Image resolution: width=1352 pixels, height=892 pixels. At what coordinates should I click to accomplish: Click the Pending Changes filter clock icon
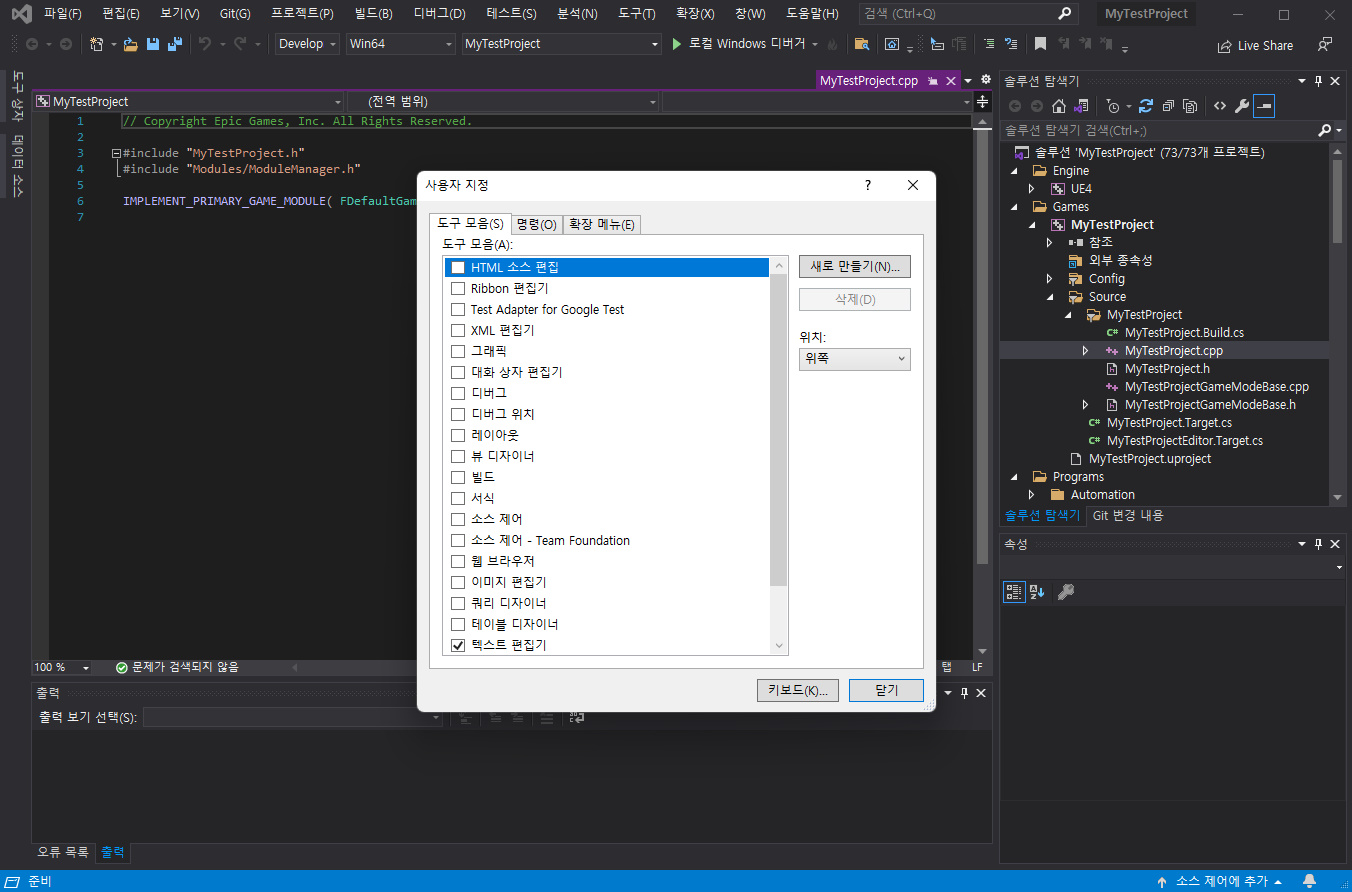tap(1113, 106)
